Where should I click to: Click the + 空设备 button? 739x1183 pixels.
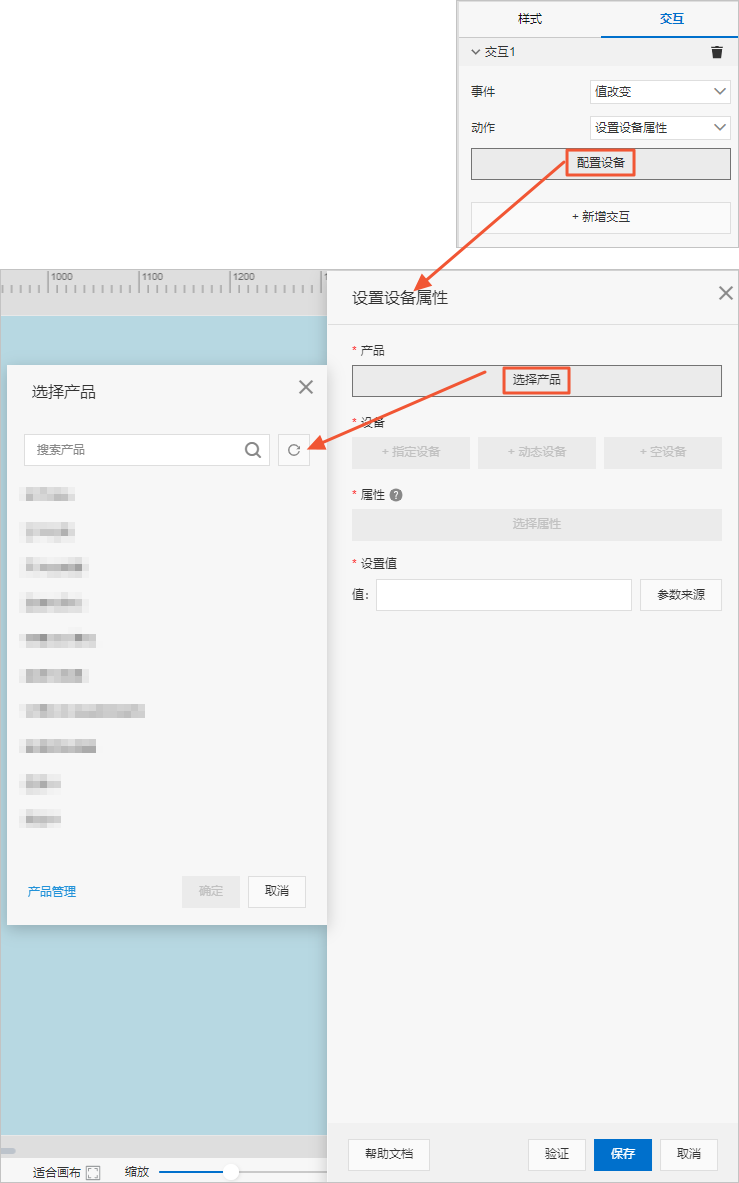click(663, 452)
